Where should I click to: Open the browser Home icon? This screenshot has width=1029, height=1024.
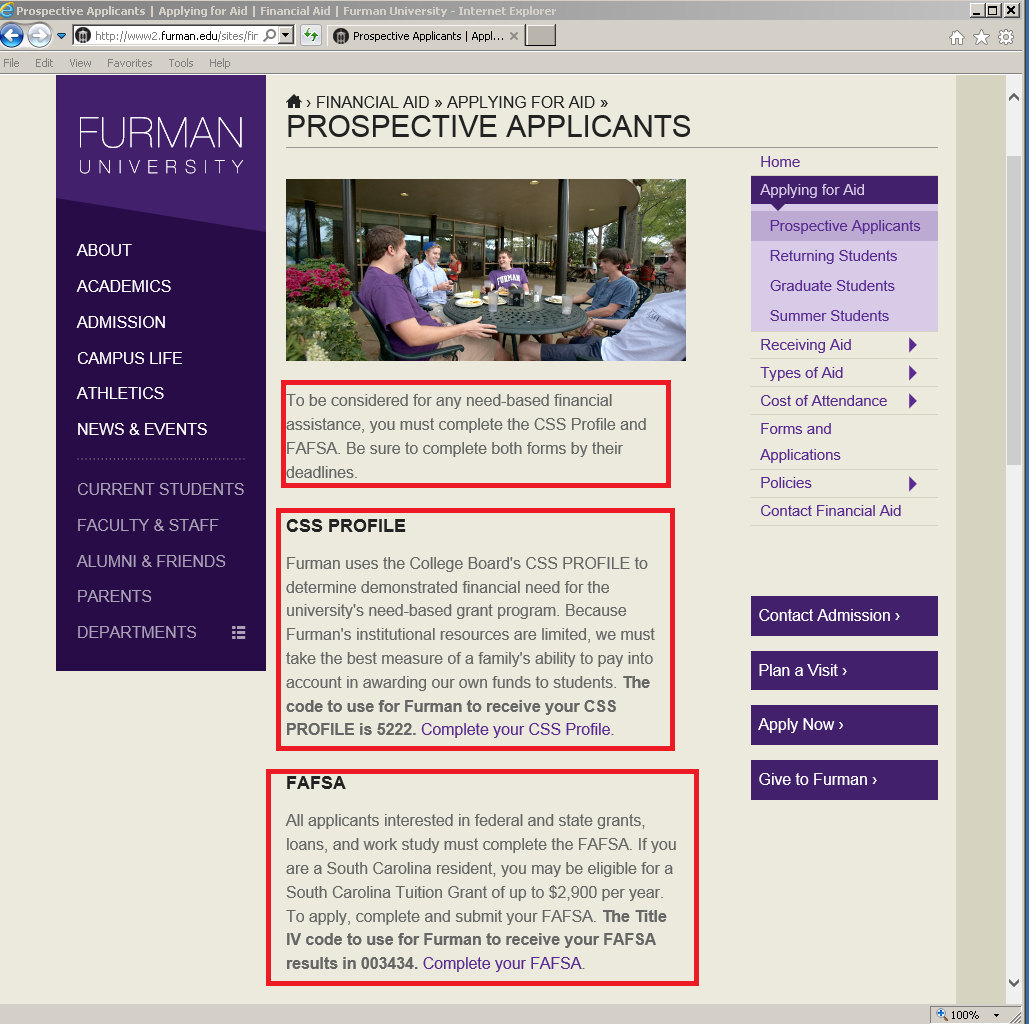(x=957, y=37)
